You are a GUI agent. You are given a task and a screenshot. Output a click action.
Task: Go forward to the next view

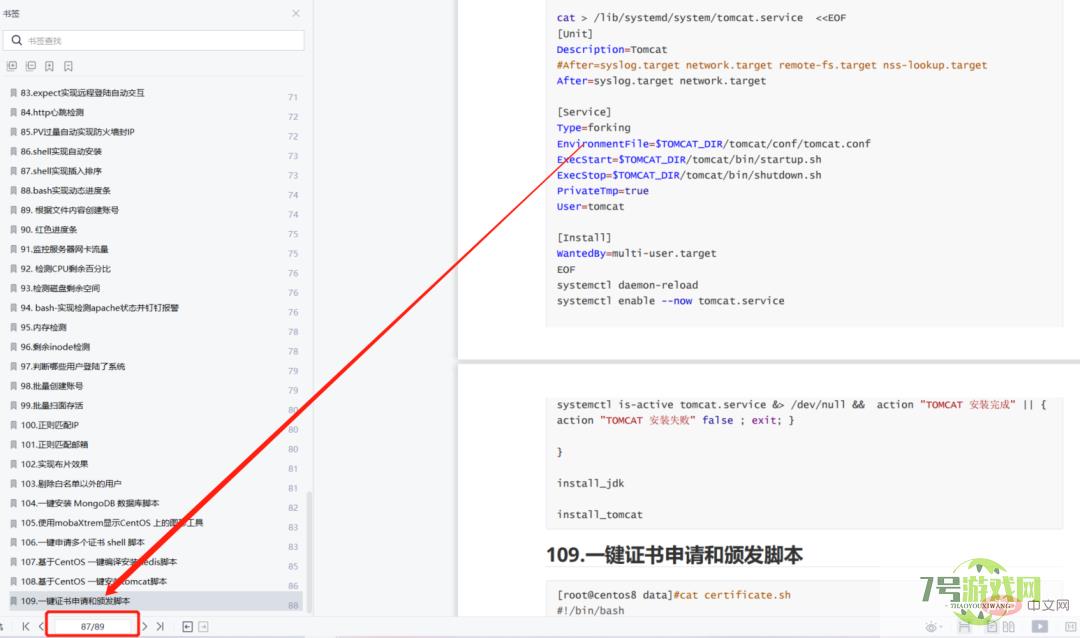[x=203, y=626]
